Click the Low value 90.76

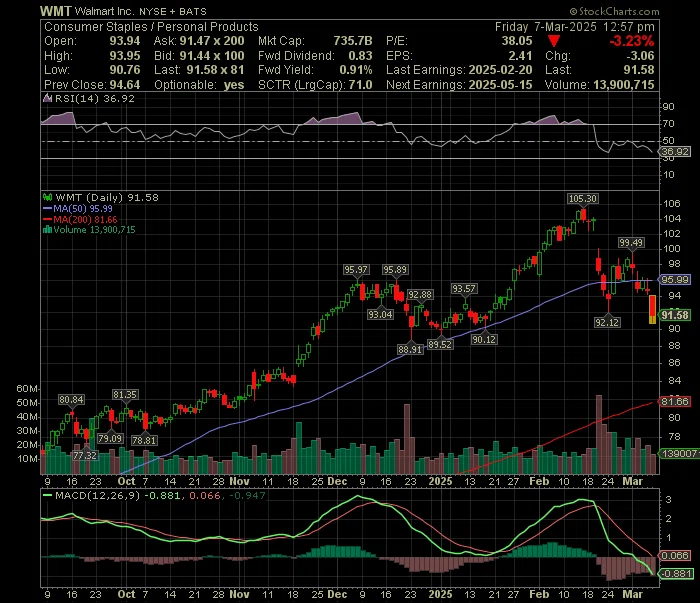[x=125, y=70]
